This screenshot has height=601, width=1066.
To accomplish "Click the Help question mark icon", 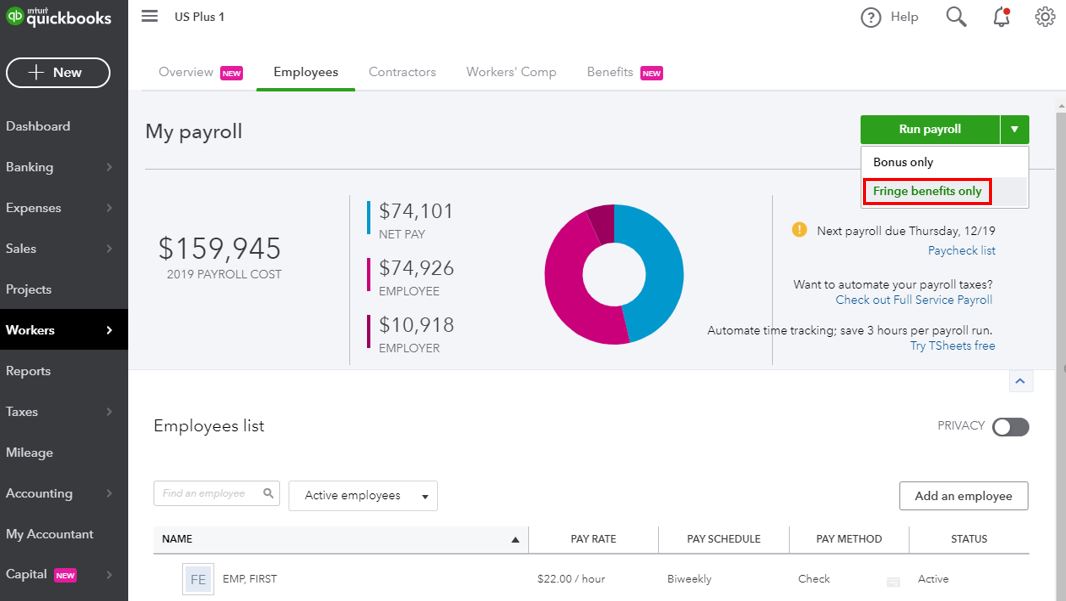I will (871, 17).
